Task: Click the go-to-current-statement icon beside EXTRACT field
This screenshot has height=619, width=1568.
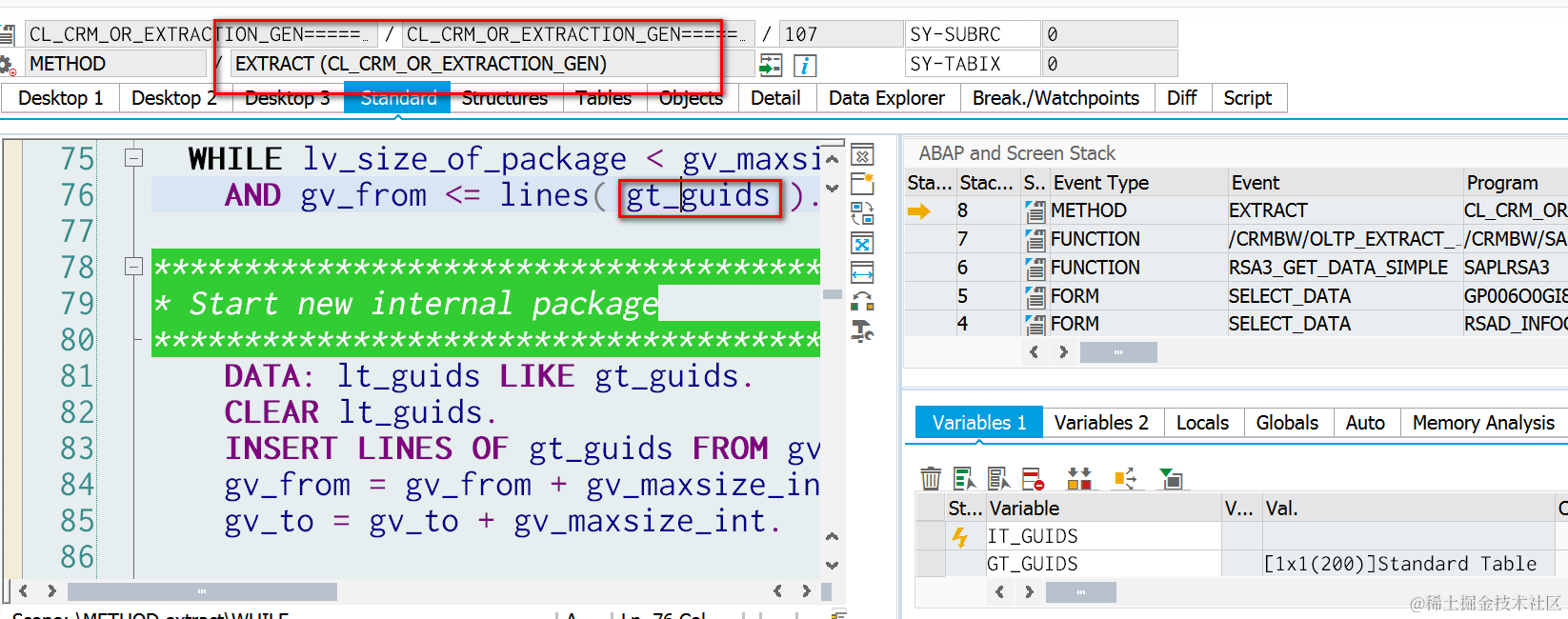Action: 771,65
